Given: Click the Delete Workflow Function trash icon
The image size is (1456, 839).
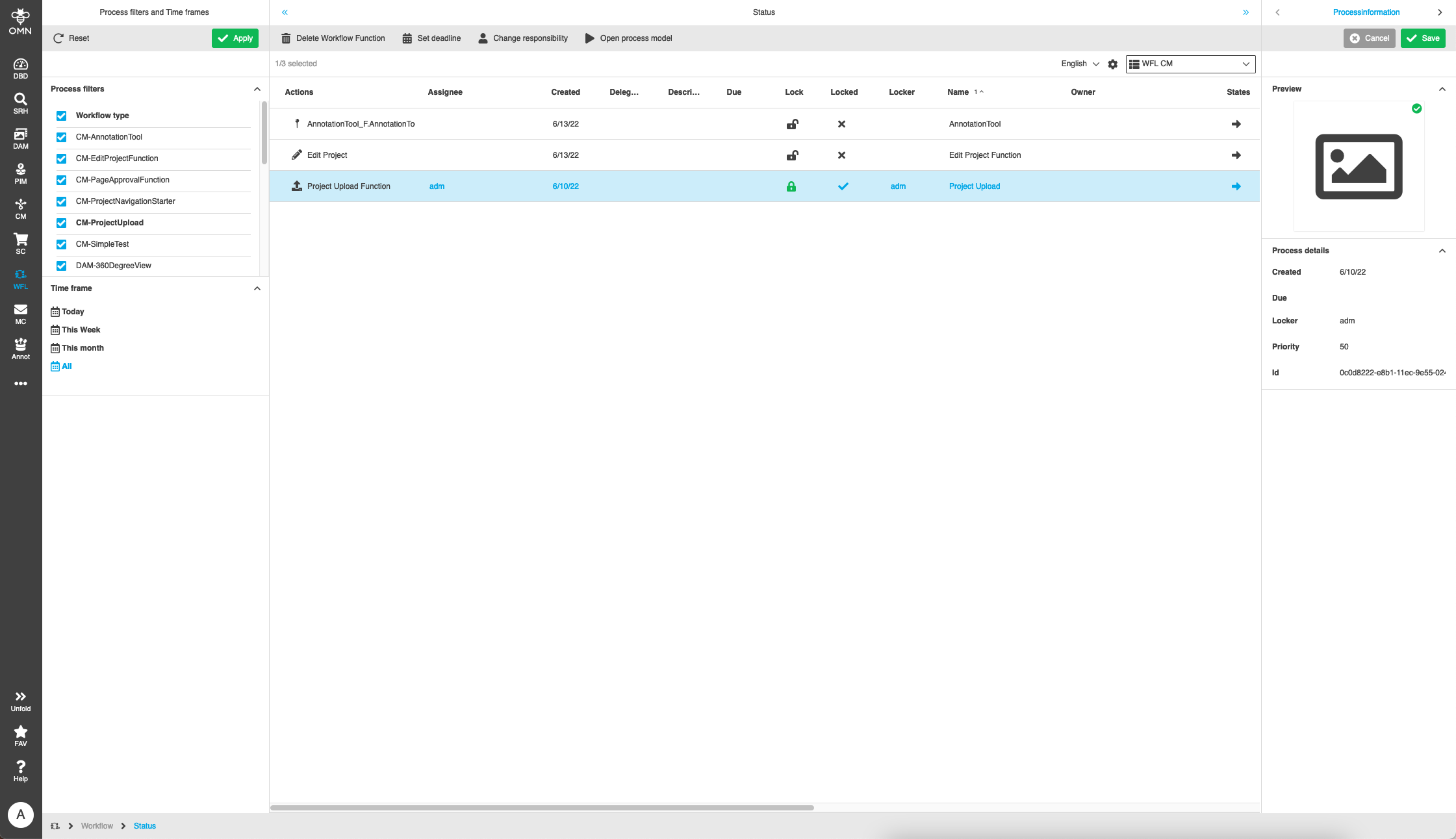Looking at the screenshot, I should click(x=286, y=38).
